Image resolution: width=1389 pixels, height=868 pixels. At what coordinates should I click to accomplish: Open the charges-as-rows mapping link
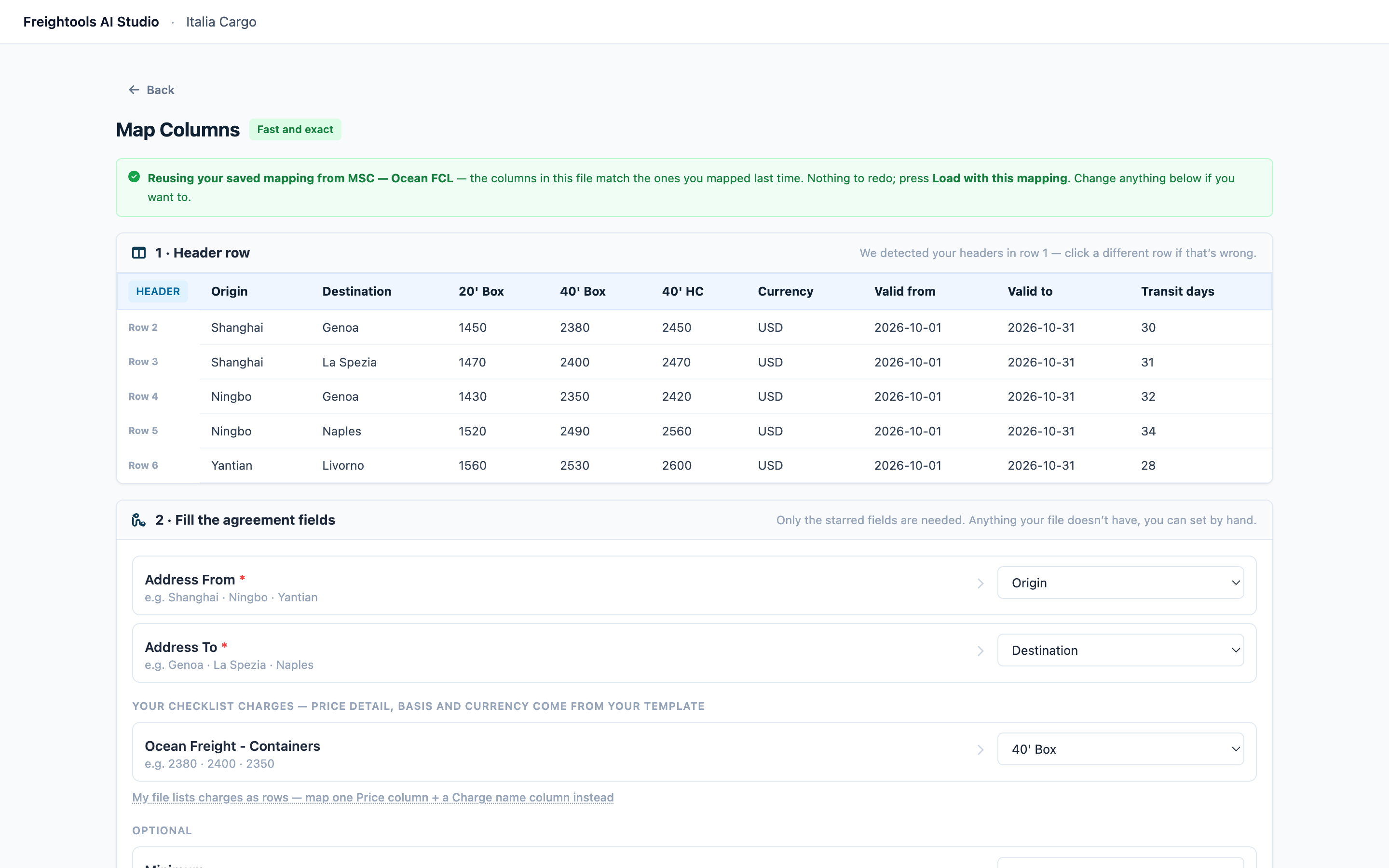point(373,798)
